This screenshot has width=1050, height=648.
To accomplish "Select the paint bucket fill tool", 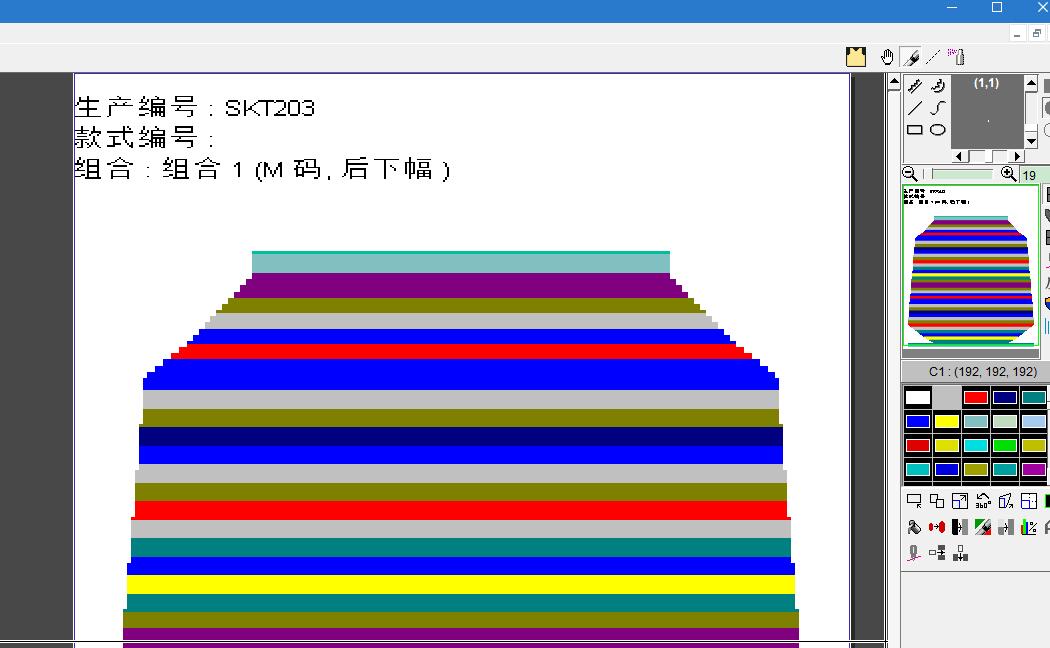I will 914,528.
